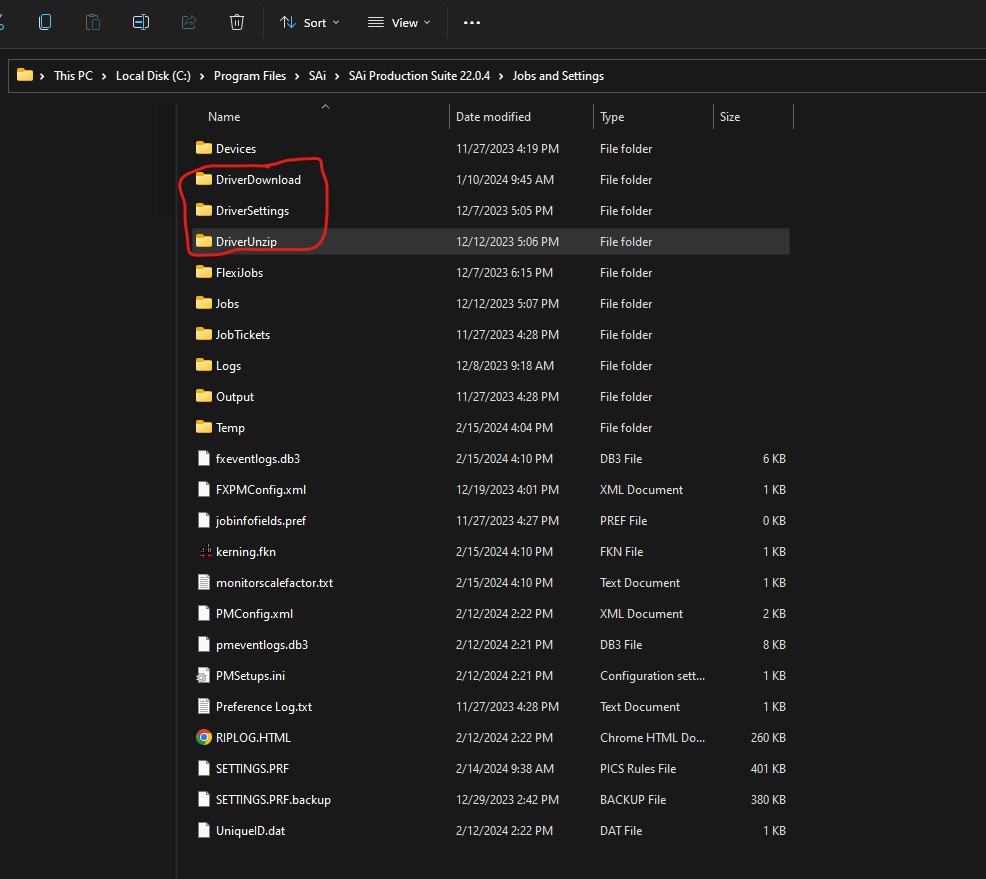Select the DriverUnzip folder icon
Screen dimensions: 986x879
(204, 241)
